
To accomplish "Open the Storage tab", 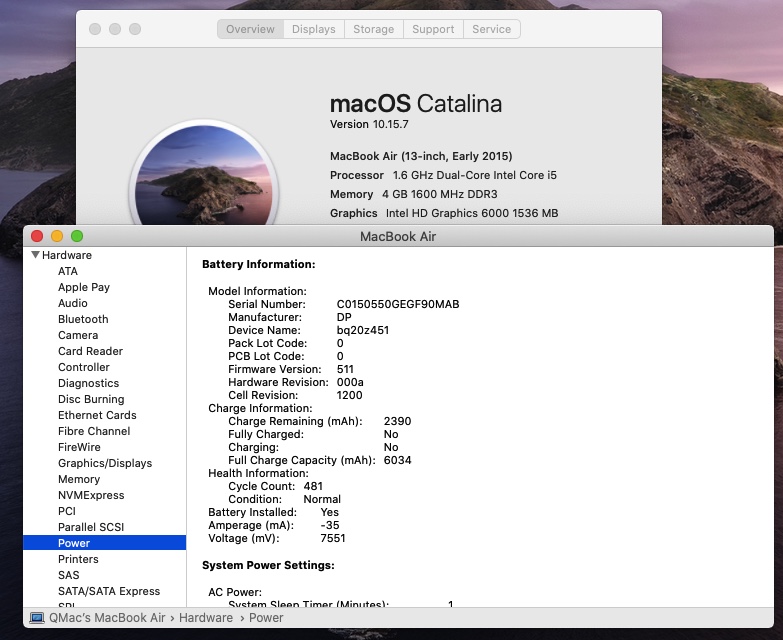I will (373, 29).
